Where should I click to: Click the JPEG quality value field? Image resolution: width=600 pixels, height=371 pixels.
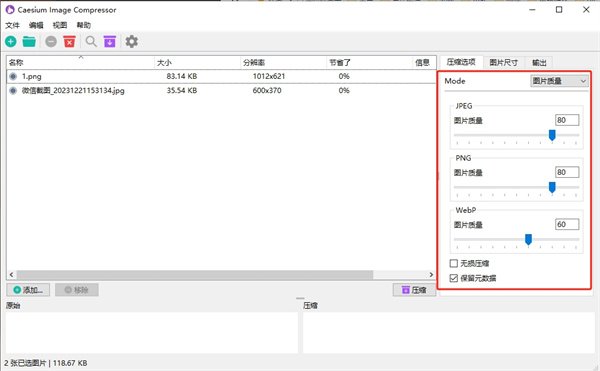[x=567, y=120]
